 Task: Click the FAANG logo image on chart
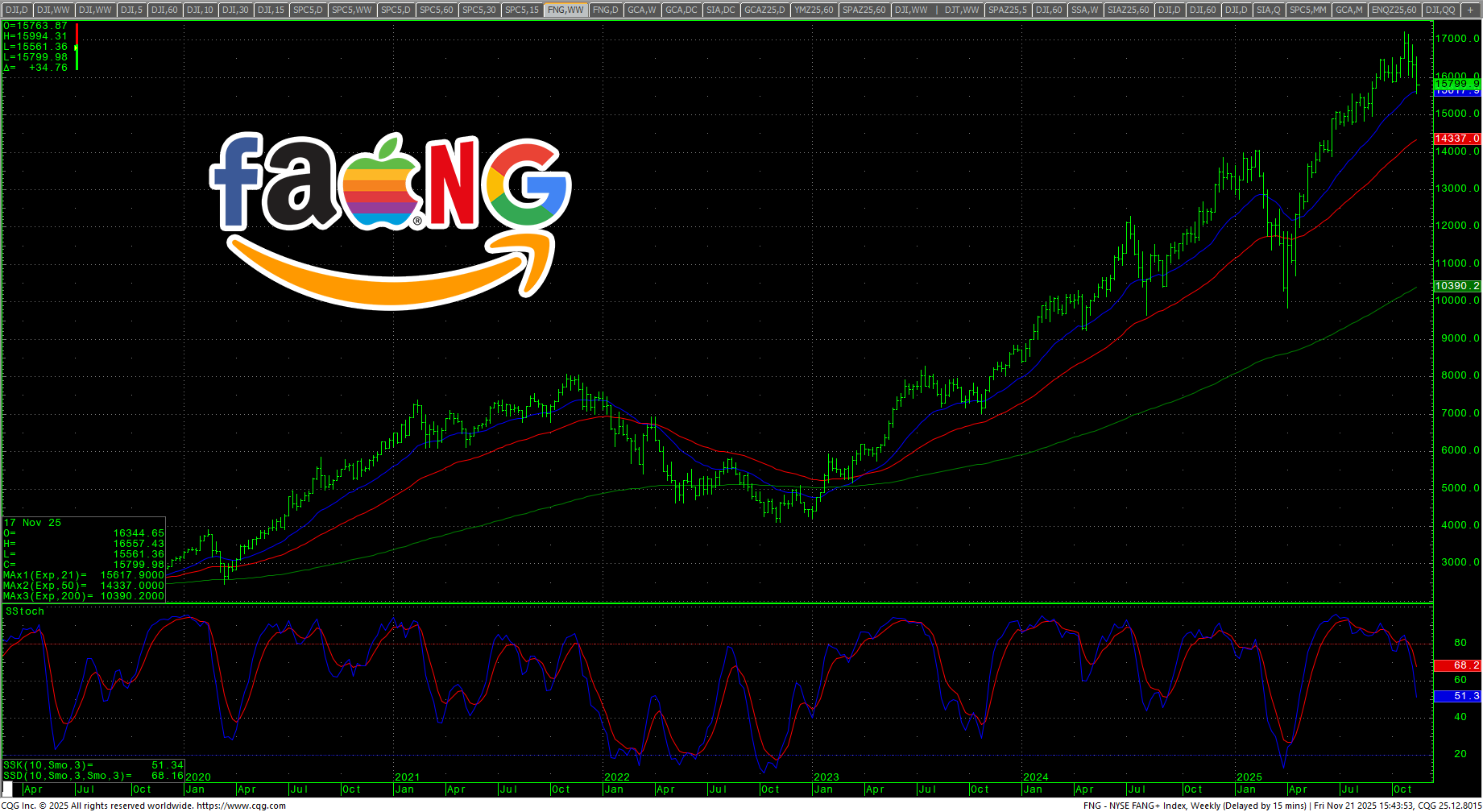[392, 219]
